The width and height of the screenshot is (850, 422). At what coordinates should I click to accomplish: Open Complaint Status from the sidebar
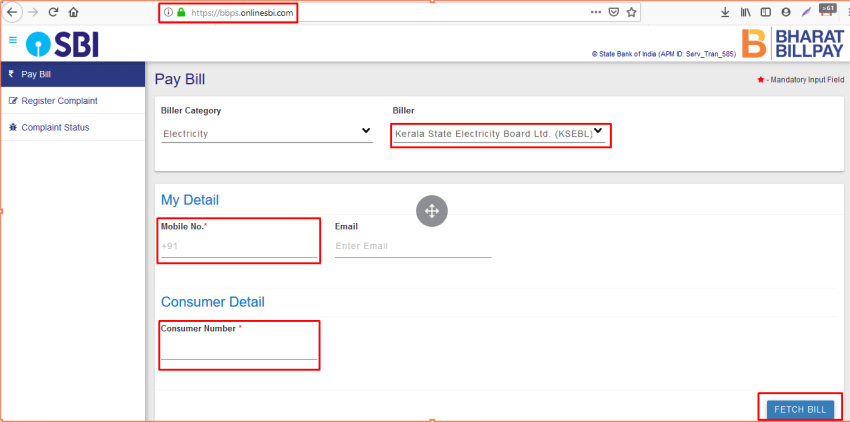click(73, 127)
